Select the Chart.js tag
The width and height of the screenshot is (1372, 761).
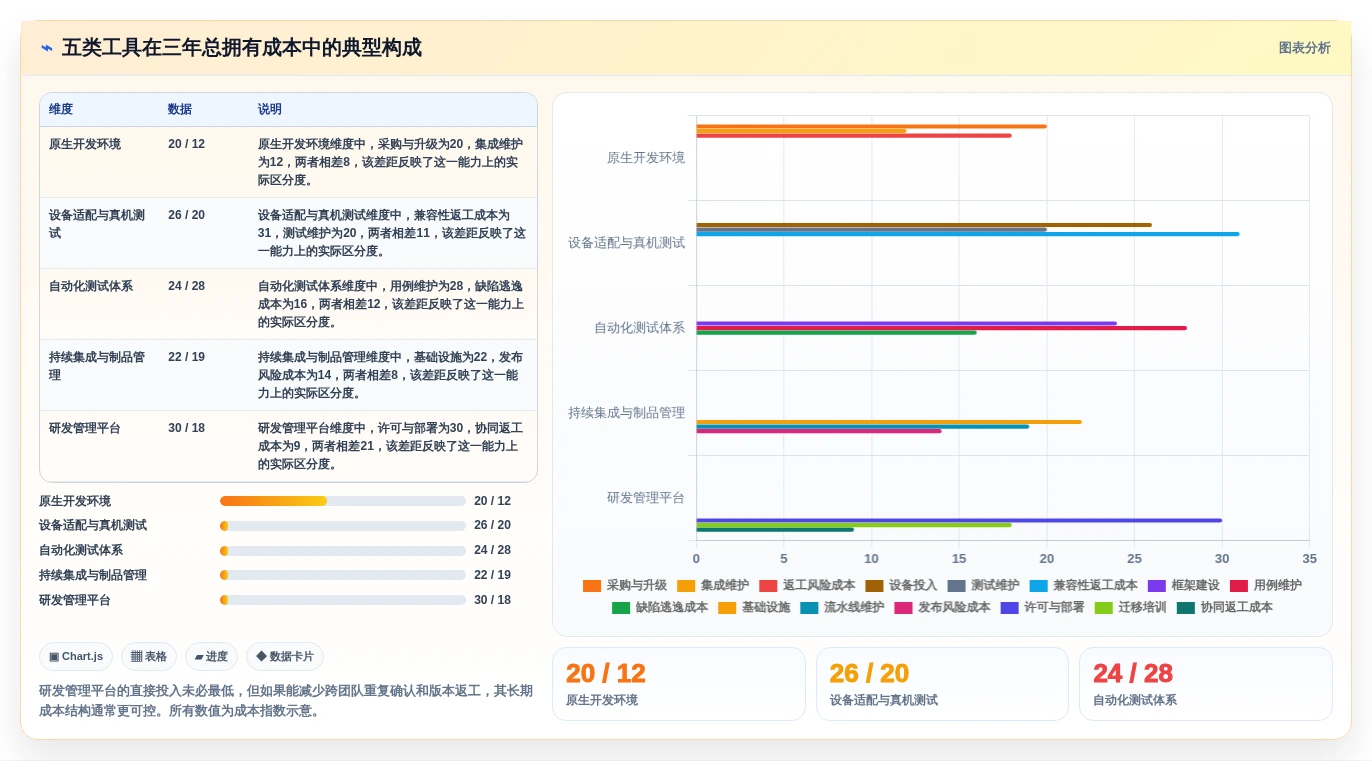76,656
